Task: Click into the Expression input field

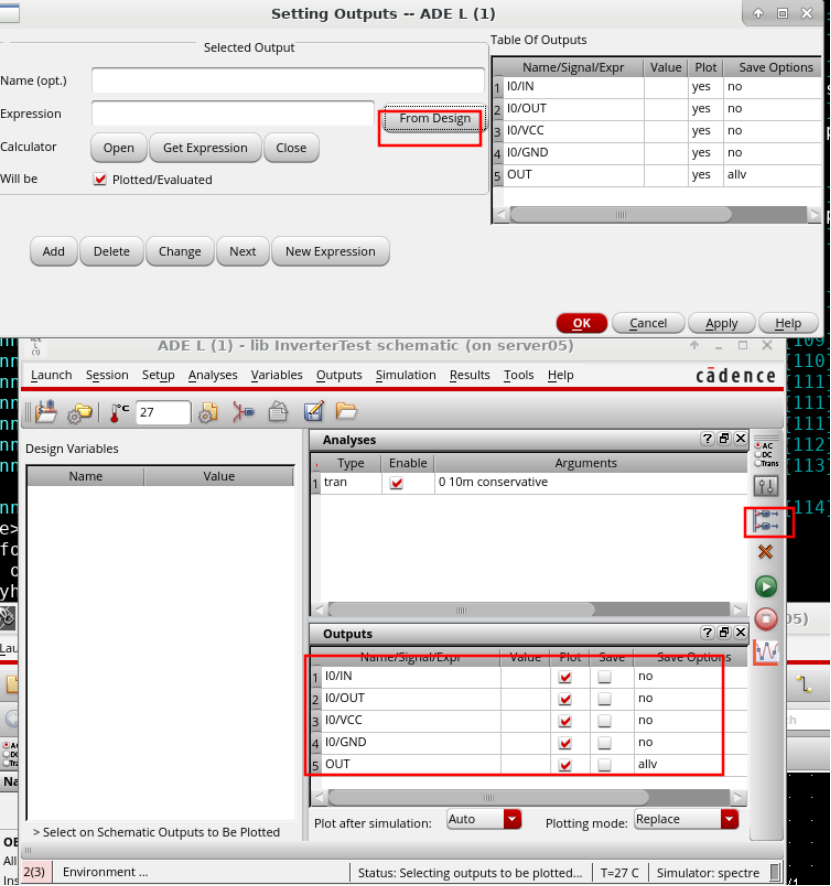Action: (x=233, y=114)
